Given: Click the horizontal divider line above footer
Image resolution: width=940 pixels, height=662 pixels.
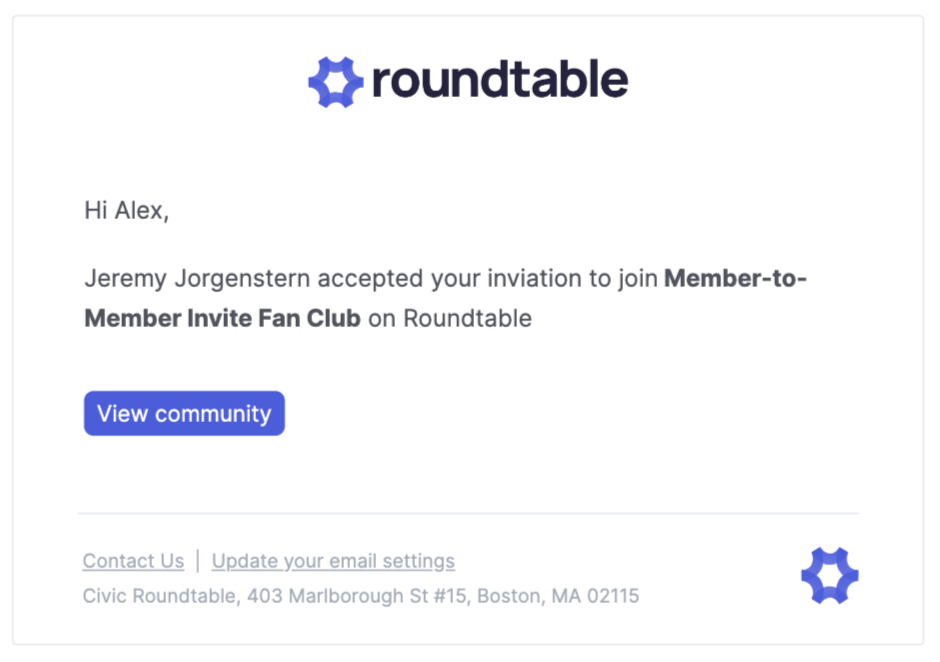Looking at the screenshot, I should pos(468,513).
